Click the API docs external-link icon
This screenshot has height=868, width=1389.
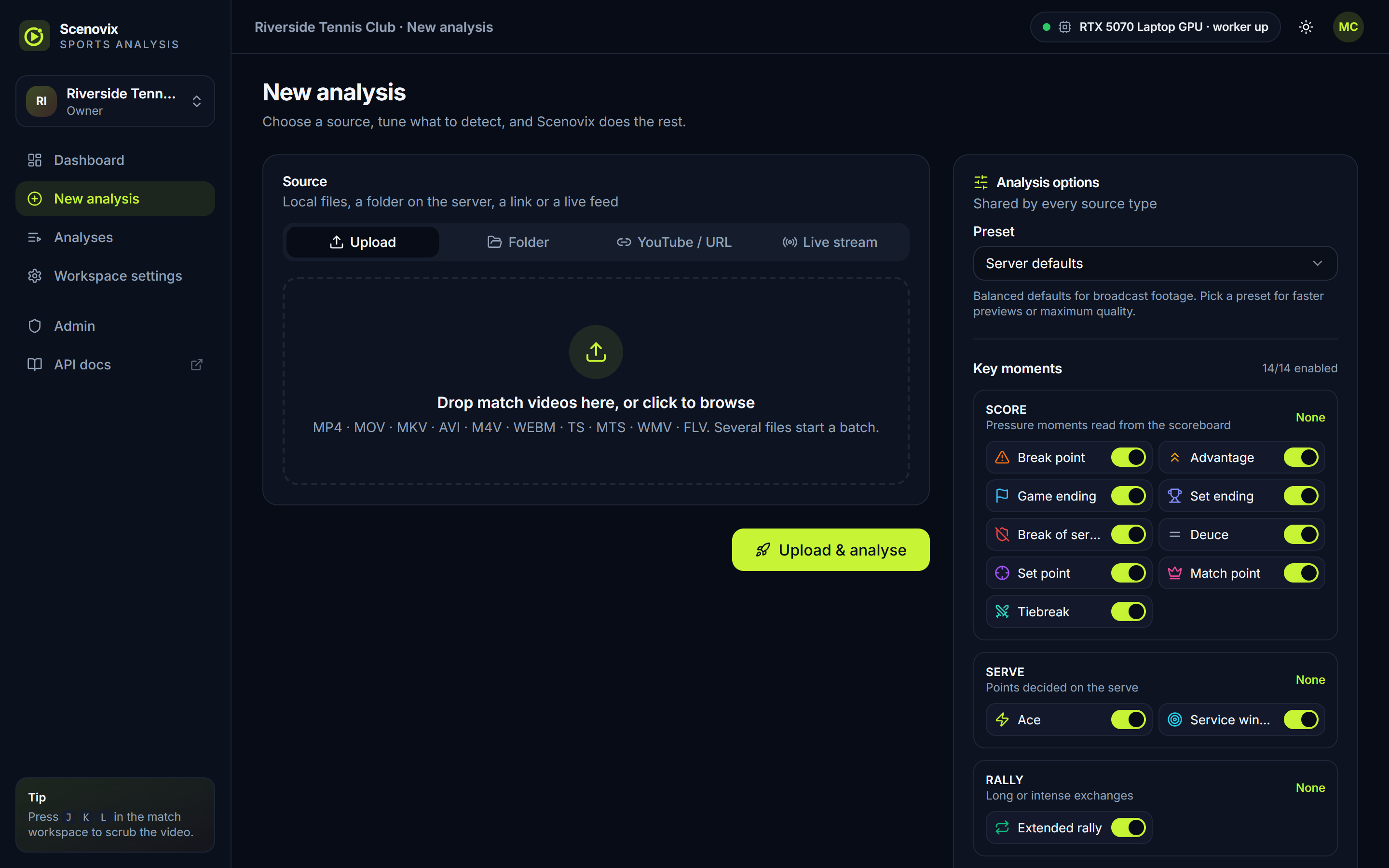pos(196,365)
